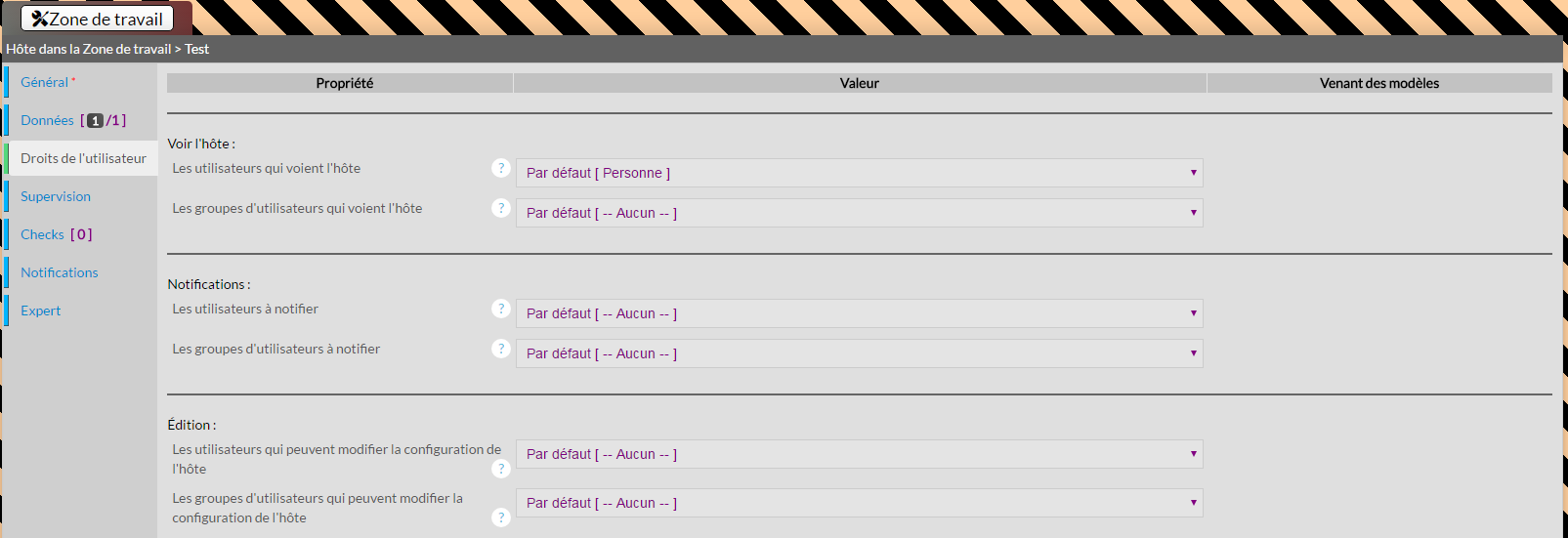Open the Données tab
Screen dimensions: 1568x538
coord(48,120)
